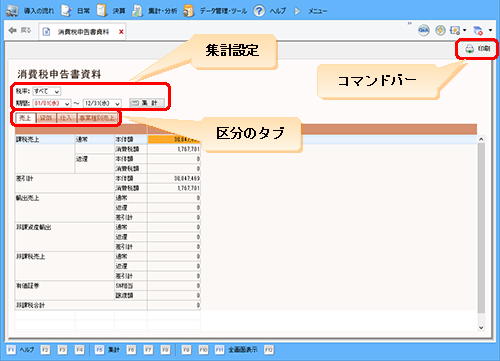Click the F8 function key
Screen dimensions: 500x361
click(165, 350)
